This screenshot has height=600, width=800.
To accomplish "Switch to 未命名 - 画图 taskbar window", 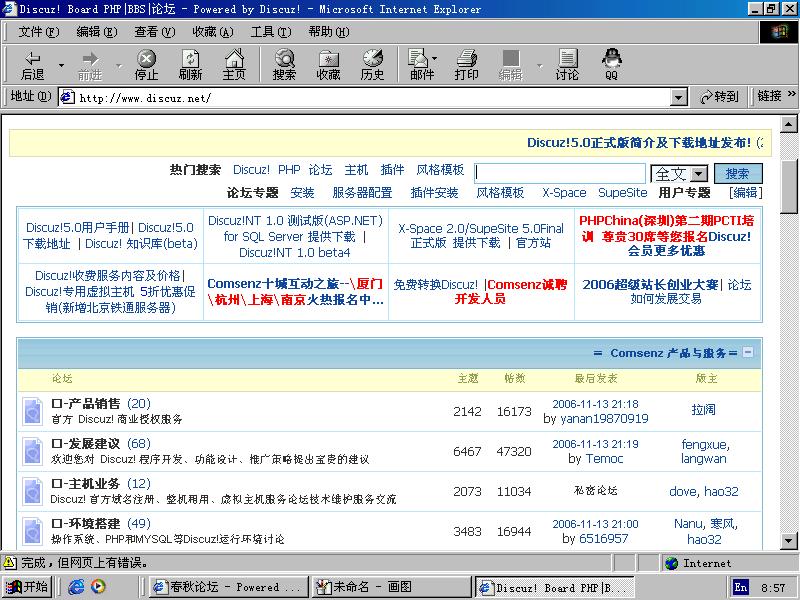I will point(390,587).
